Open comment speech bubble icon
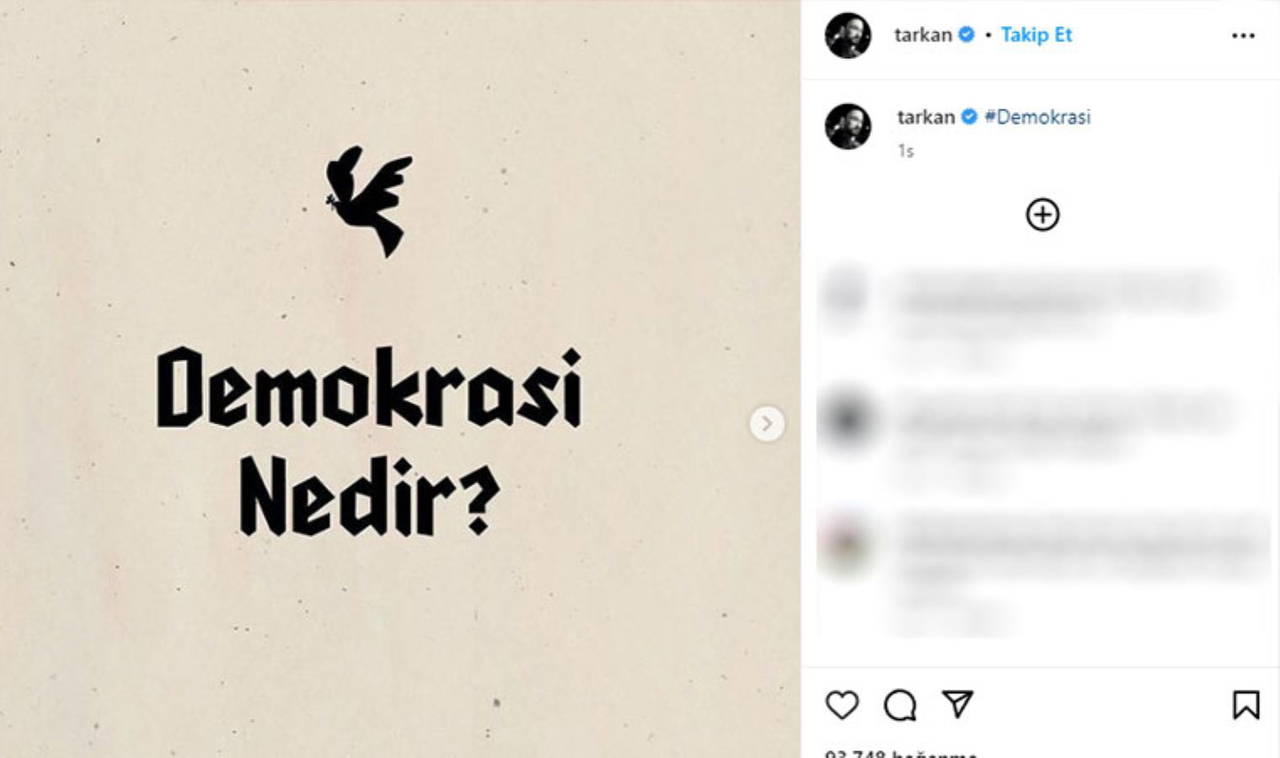Screen dimensions: 1280x758 (900, 705)
